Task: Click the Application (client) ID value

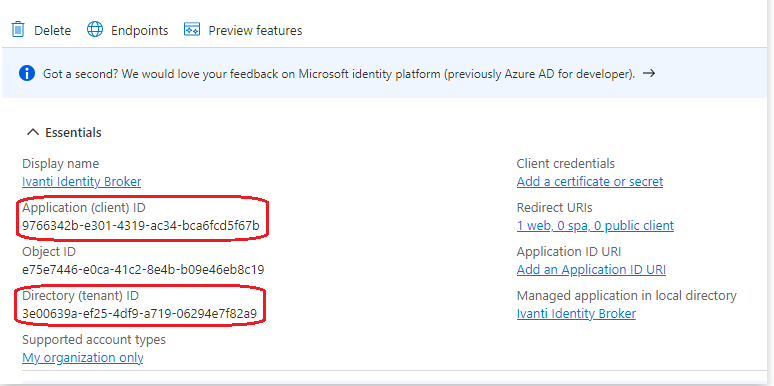Action: [141, 226]
